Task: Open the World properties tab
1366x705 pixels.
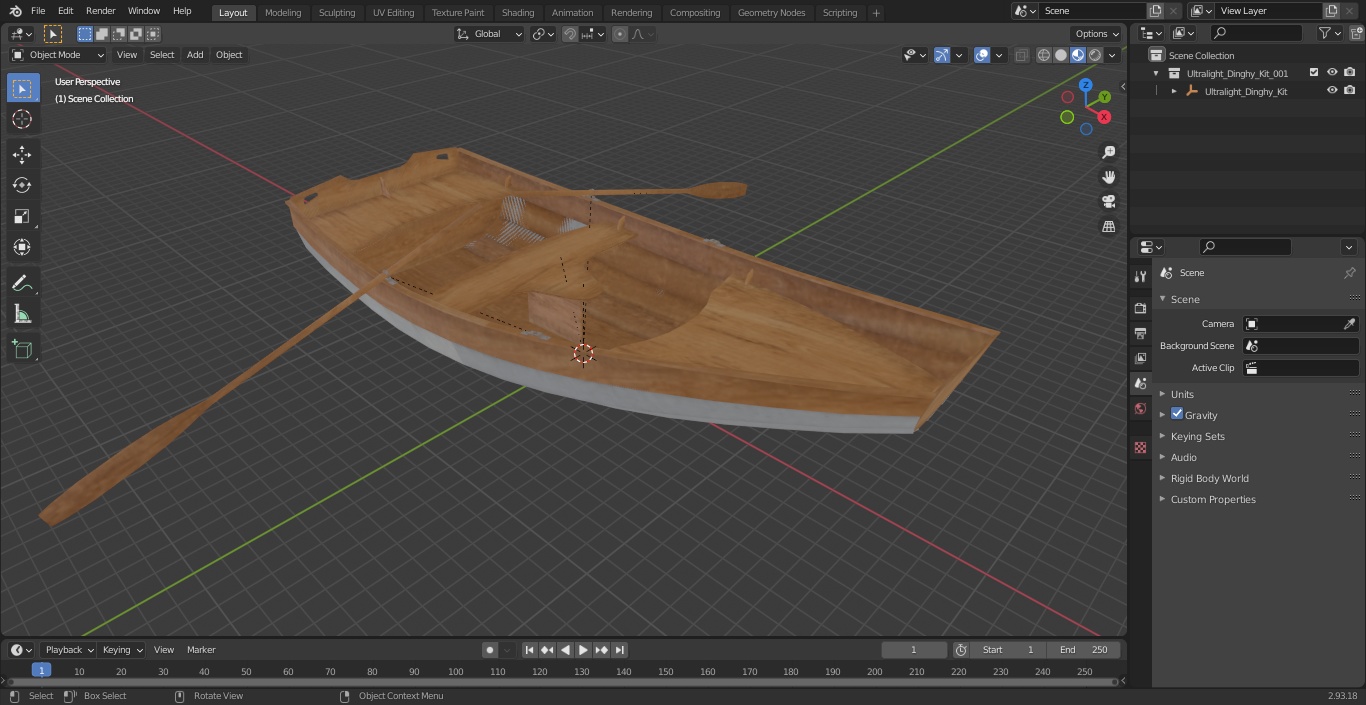Action: click(1140, 408)
